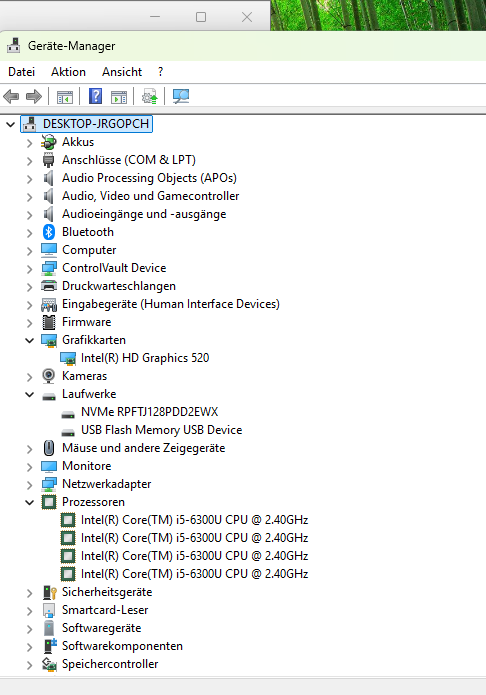The height and width of the screenshot is (695, 486).
Task: Collapse the Grafikkarten category
Action: pyautogui.click(x=29, y=340)
